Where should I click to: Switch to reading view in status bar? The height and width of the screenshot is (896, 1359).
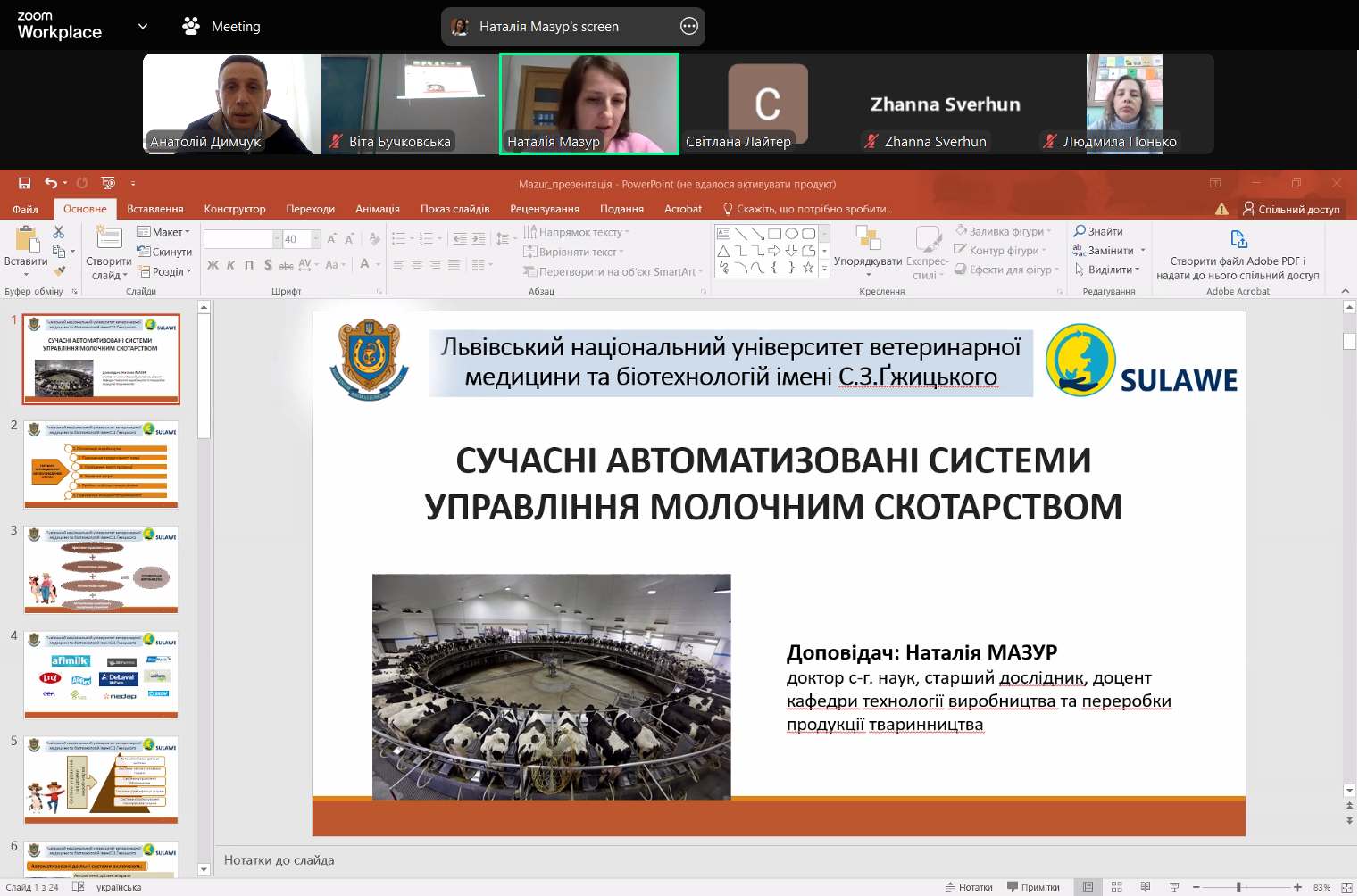point(1146,887)
